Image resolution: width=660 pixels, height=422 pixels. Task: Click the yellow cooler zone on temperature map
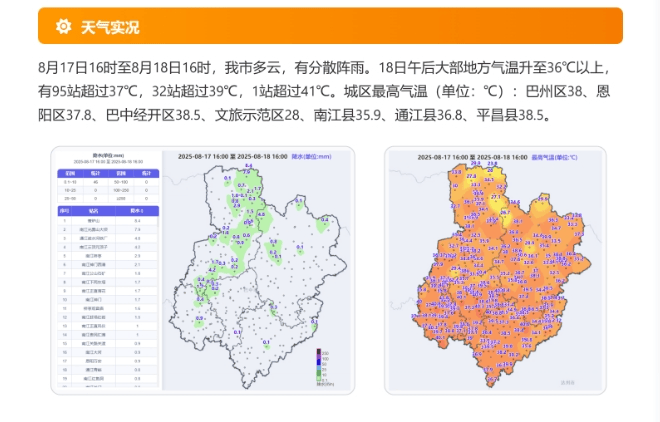[x=478, y=180]
